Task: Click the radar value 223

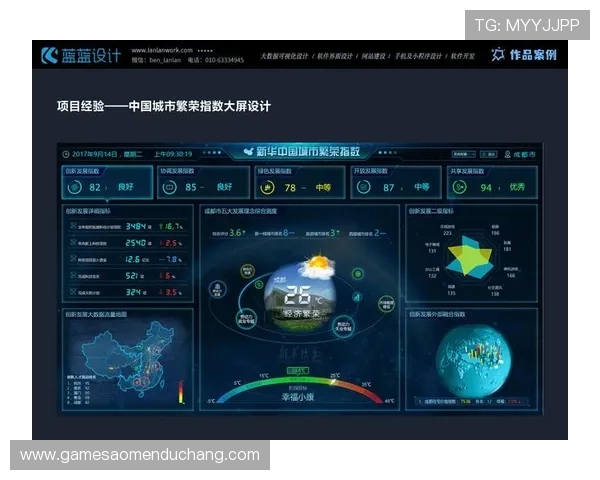Action: click(x=447, y=233)
